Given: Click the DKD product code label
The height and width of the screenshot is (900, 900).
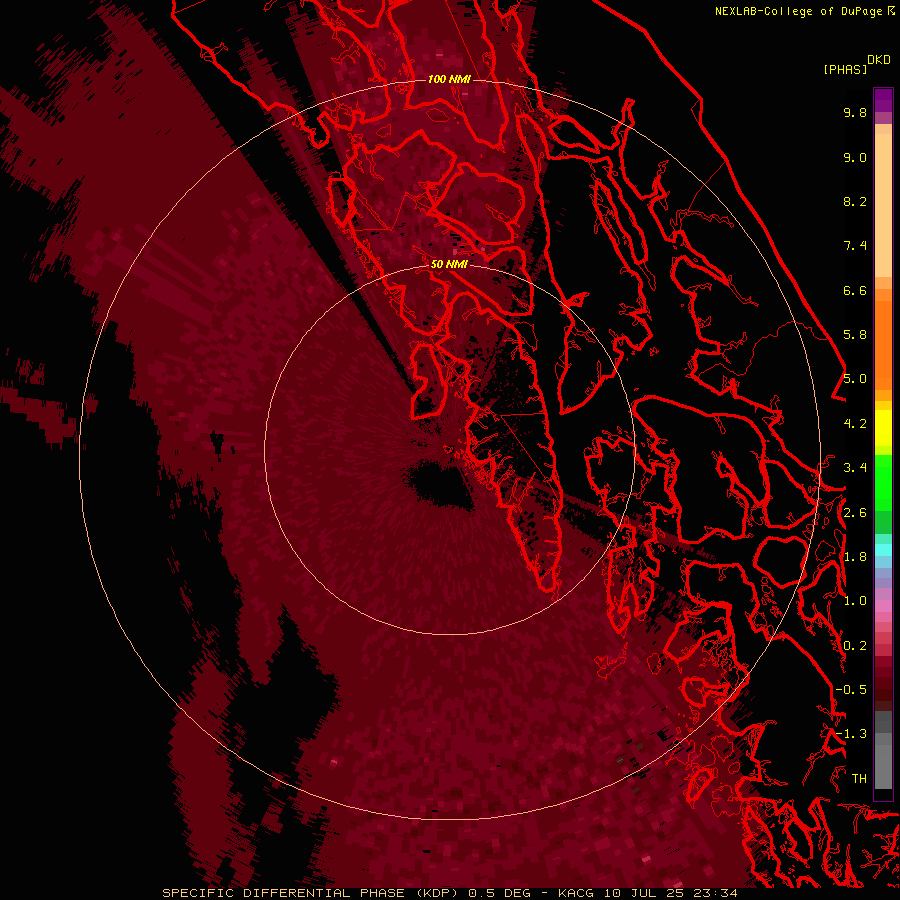Looking at the screenshot, I should [879, 59].
